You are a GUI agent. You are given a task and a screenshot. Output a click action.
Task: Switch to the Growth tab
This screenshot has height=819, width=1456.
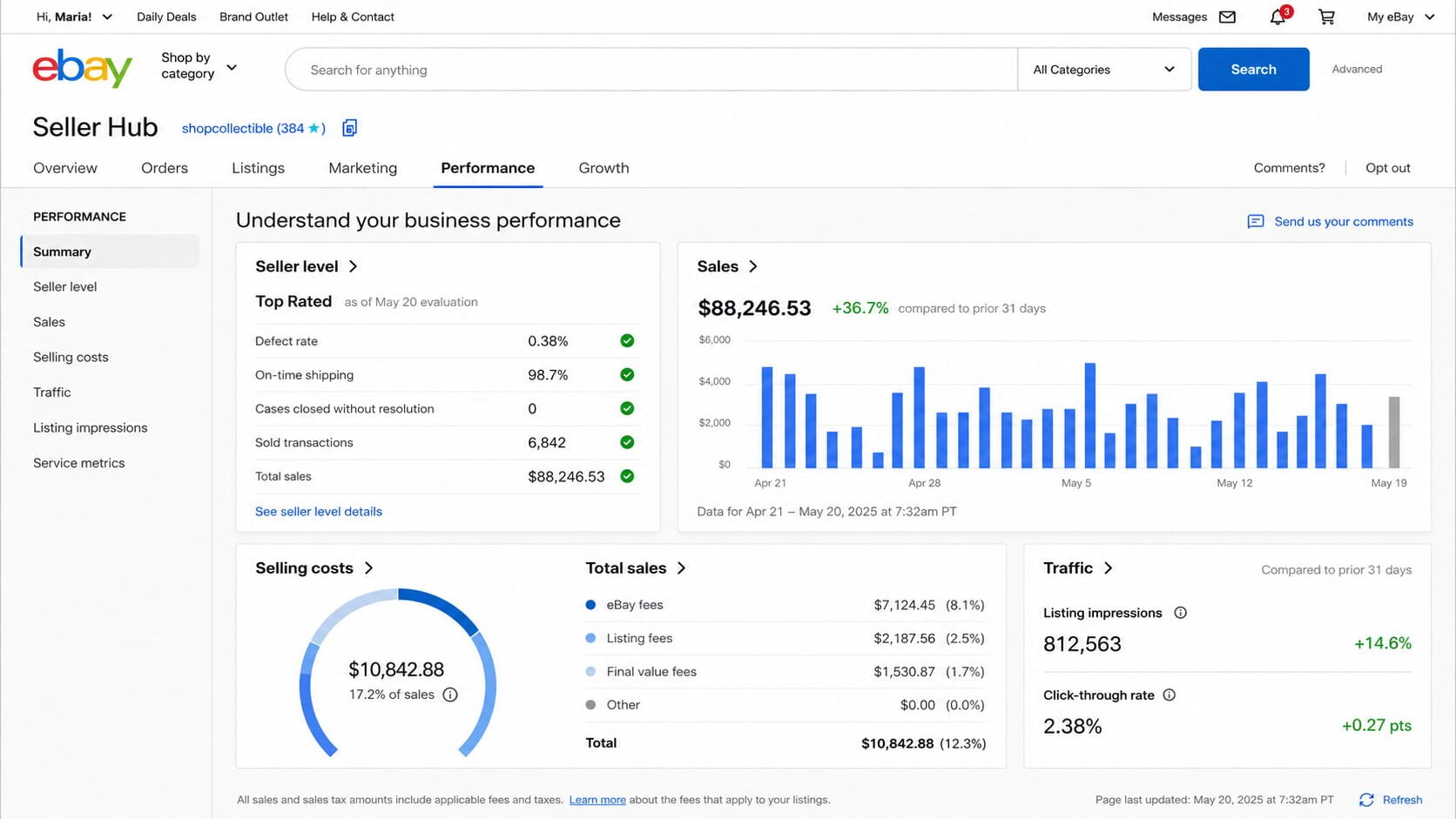coord(603,168)
